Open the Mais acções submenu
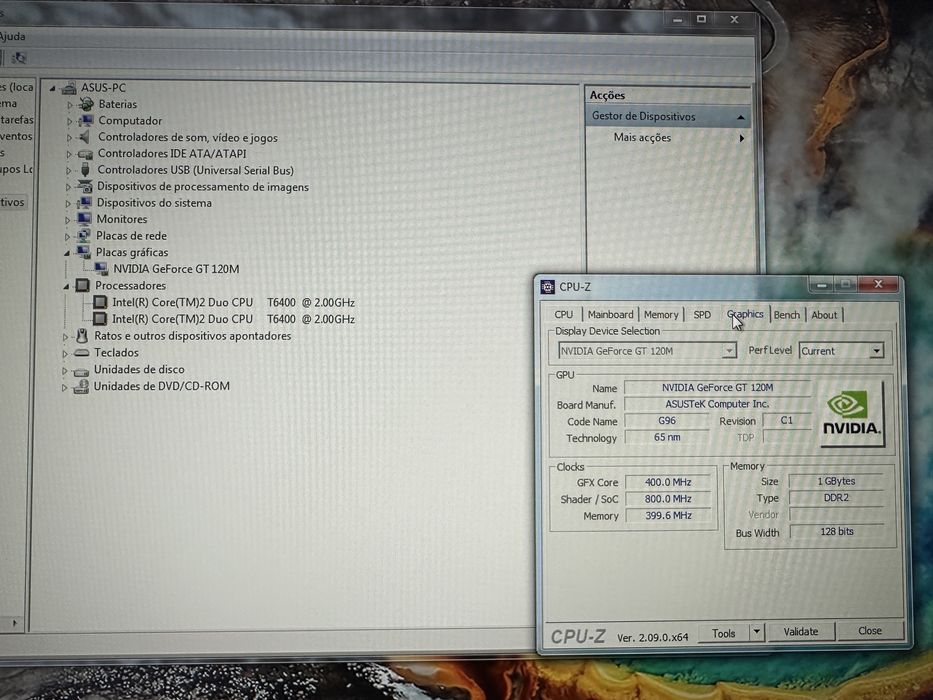Viewport: 933px width, 700px height. click(x=741, y=139)
